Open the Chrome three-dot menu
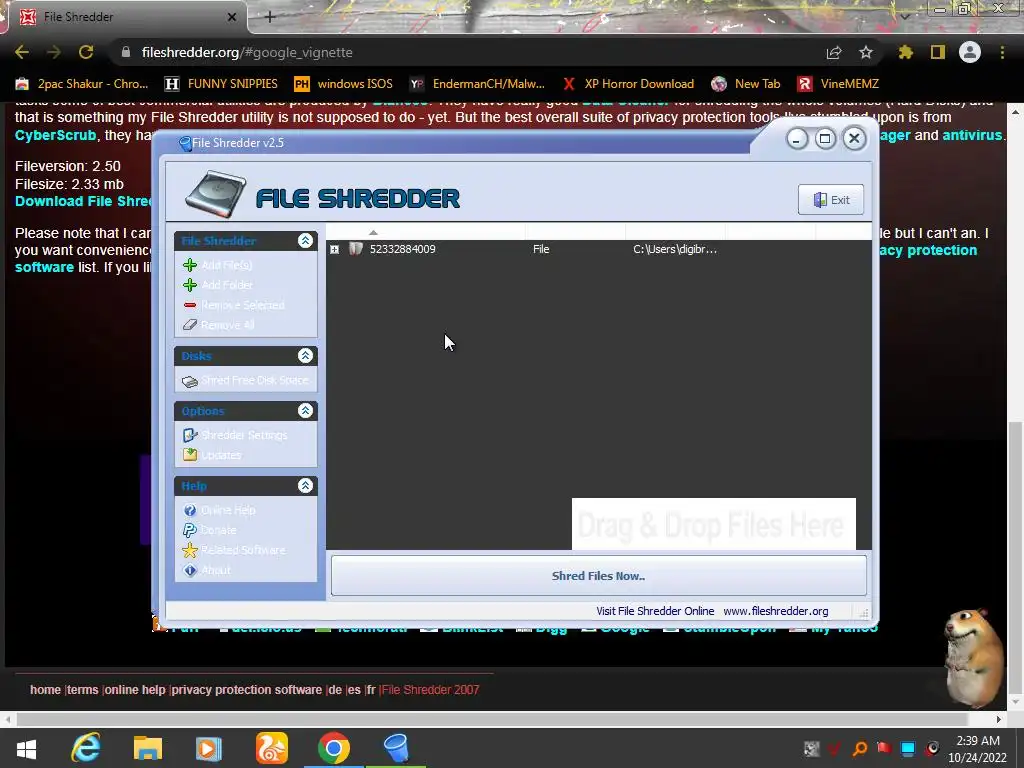 coord(1002,52)
